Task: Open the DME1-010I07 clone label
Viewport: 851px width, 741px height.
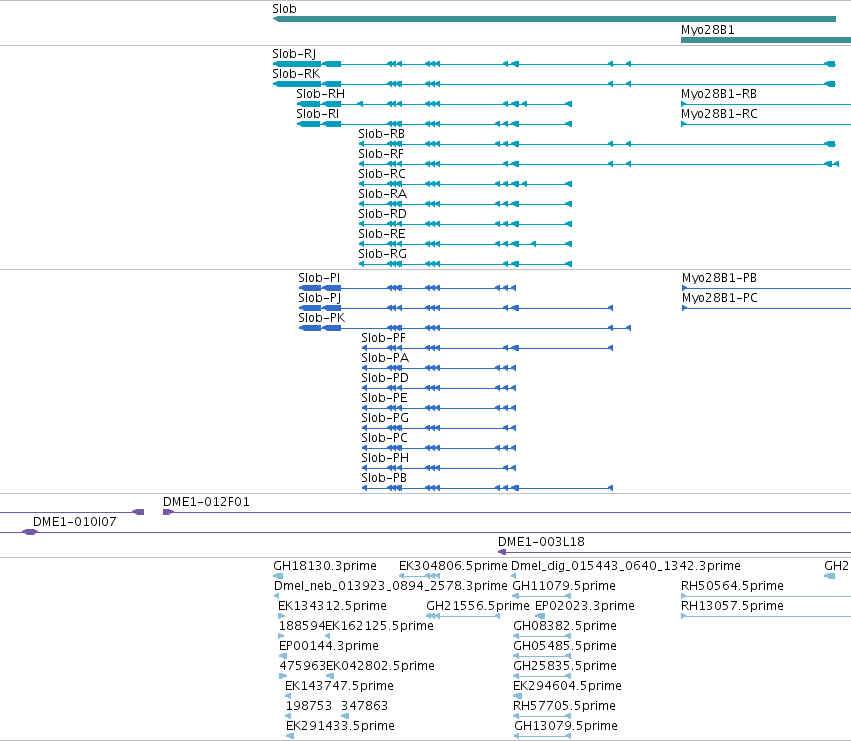Action: tap(75, 522)
